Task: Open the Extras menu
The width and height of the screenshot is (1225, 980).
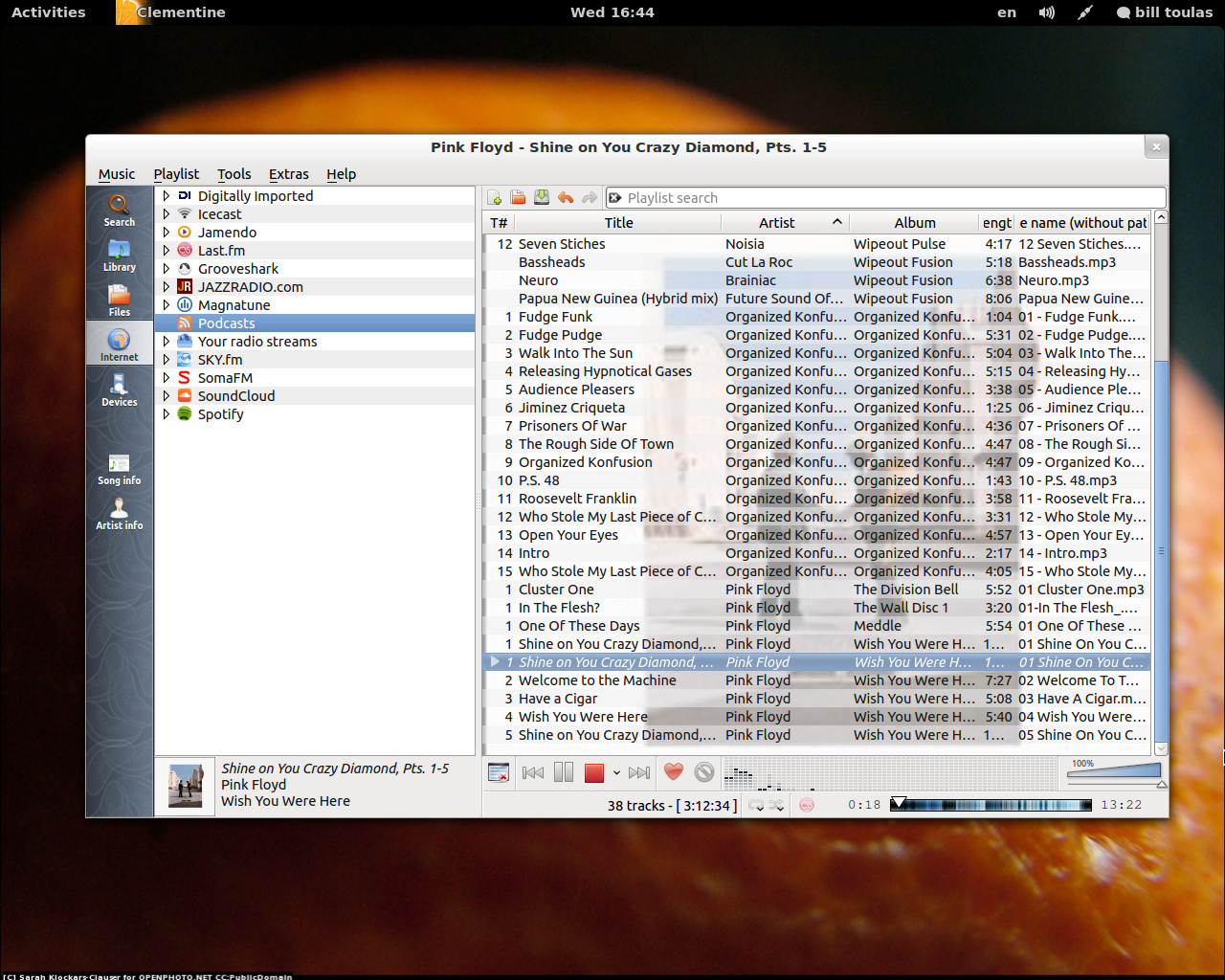Action: point(288,173)
